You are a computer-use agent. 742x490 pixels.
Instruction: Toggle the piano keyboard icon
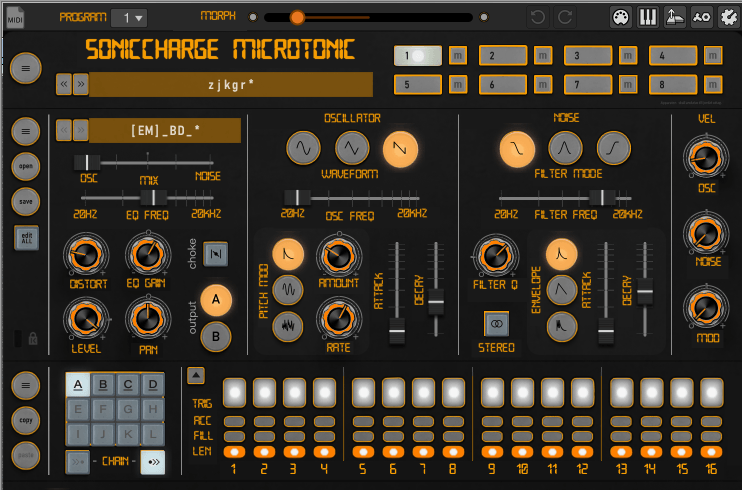[647, 18]
